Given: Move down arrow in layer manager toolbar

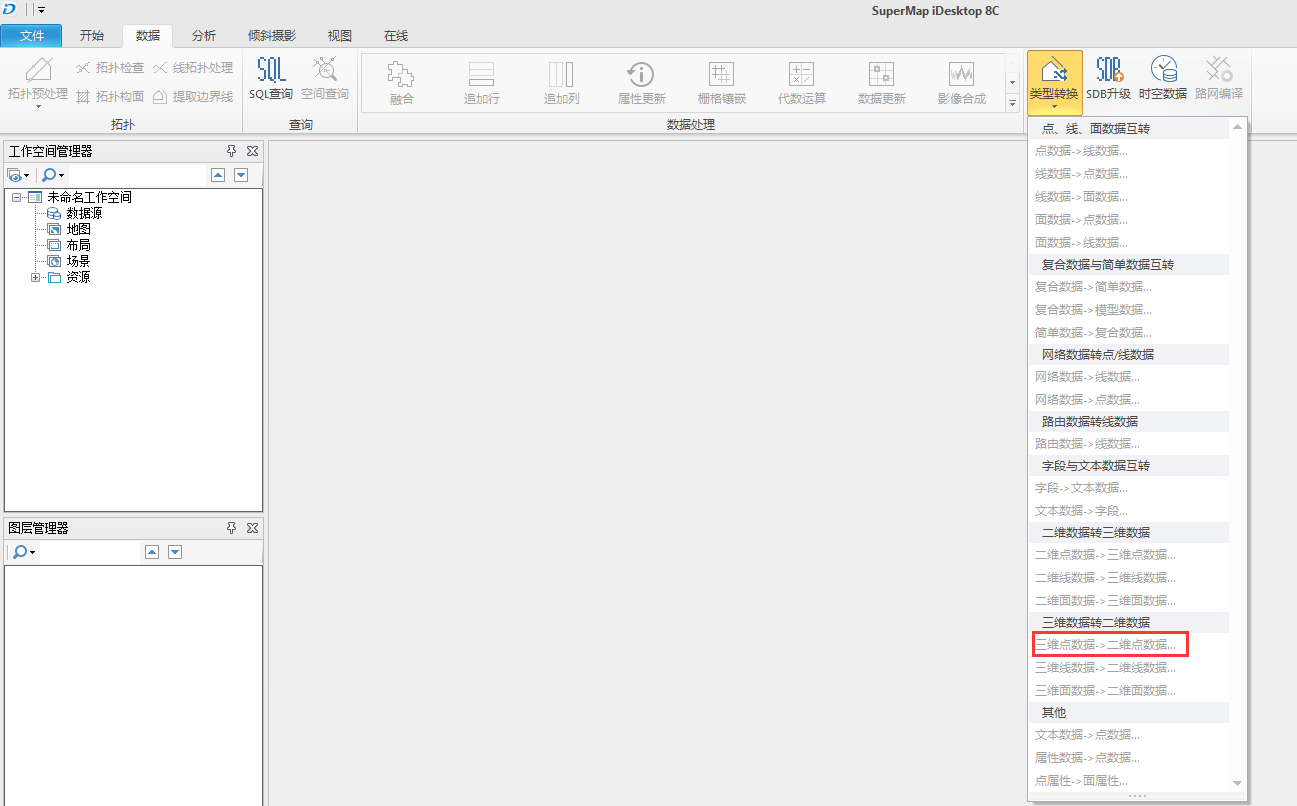Looking at the screenshot, I should [175, 552].
